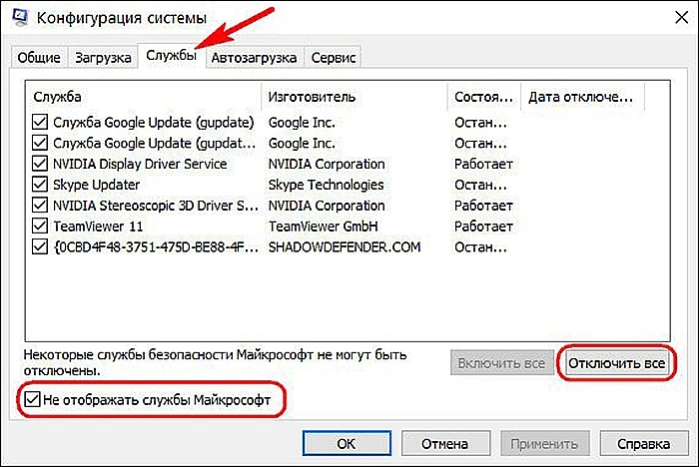This screenshot has height=467, width=699.
Task: Click the Отмена button
Action: coord(445,444)
